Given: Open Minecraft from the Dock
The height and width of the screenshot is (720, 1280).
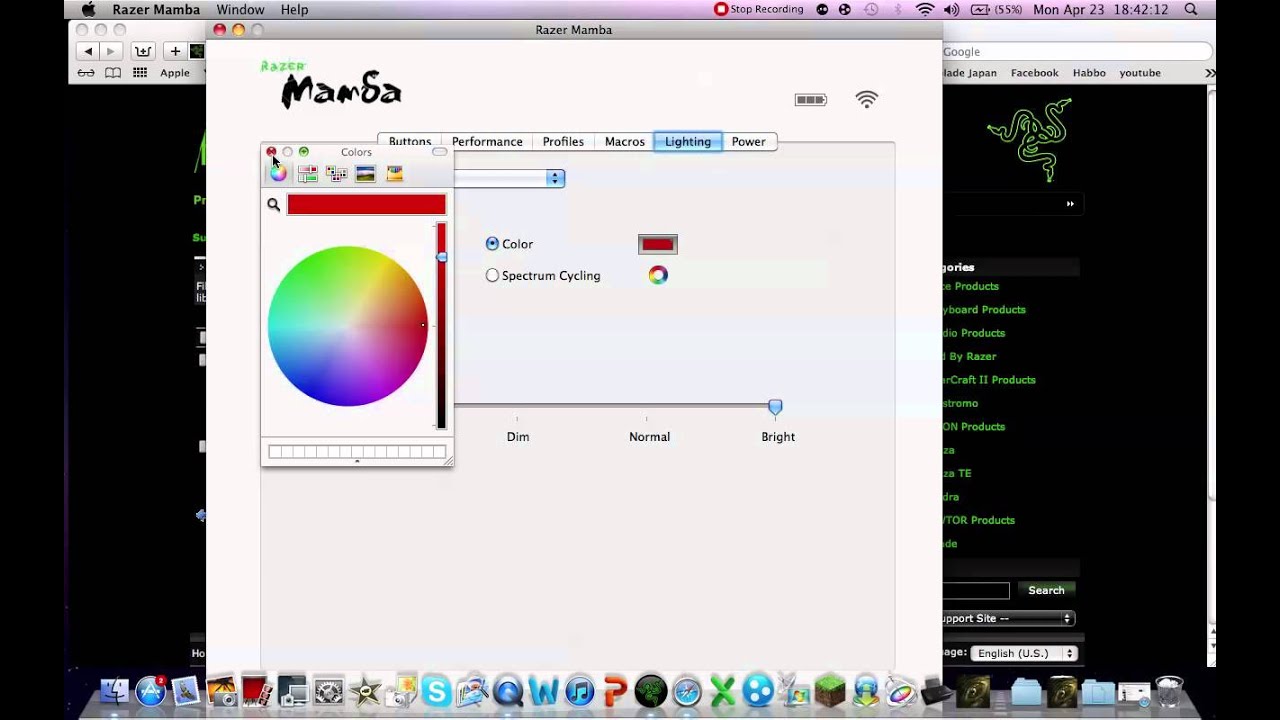Looking at the screenshot, I should tap(830, 691).
